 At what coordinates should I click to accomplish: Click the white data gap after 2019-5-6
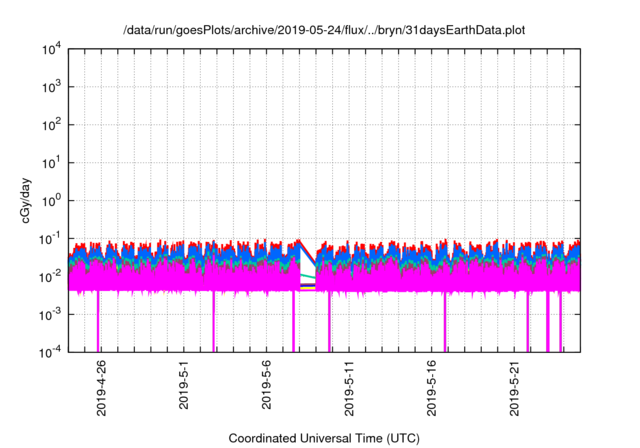307,266
